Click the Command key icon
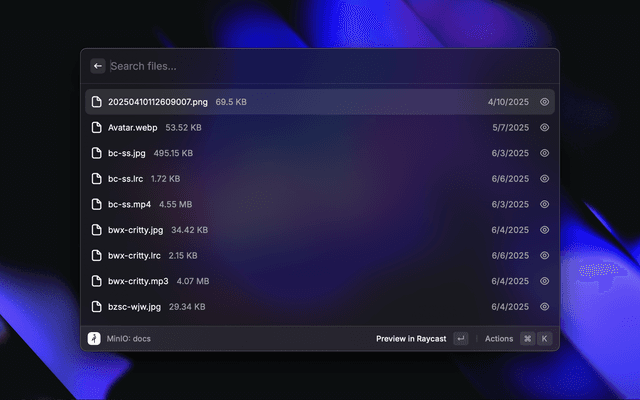The height and width of the screenshot is (400, 640). [x=527, y=339]
